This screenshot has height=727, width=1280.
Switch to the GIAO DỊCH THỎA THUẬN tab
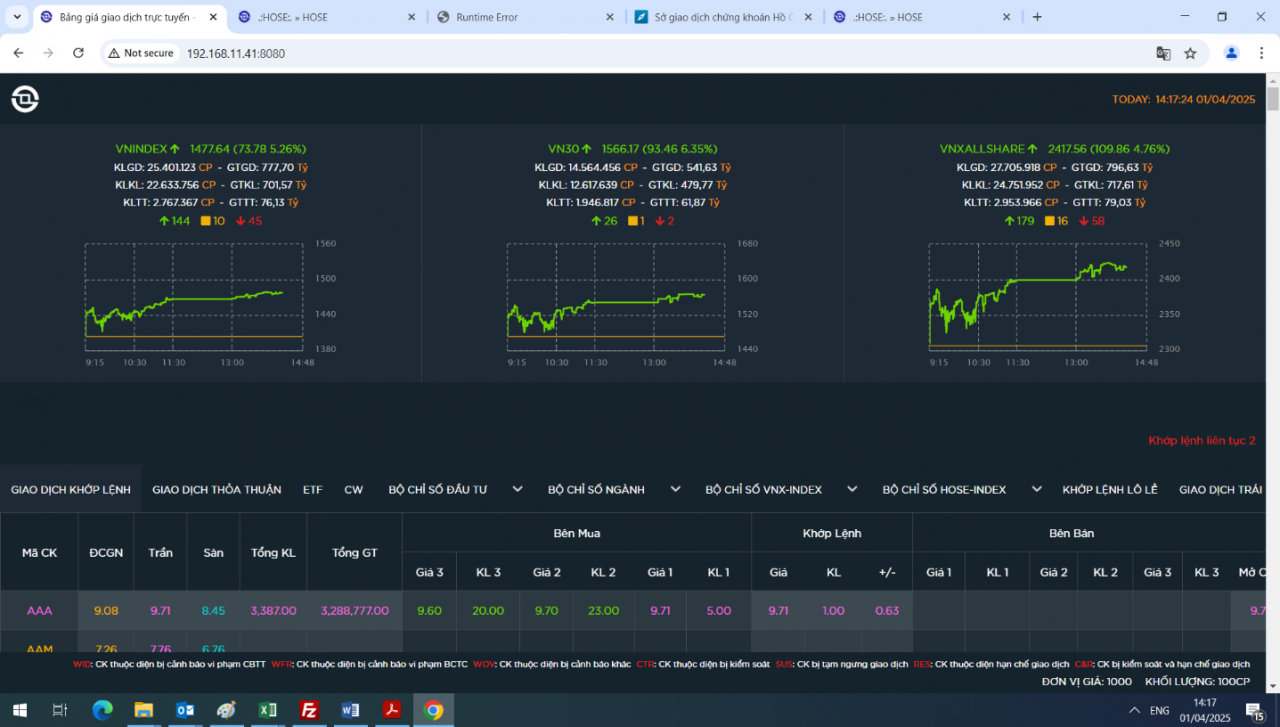click(215, 489)
